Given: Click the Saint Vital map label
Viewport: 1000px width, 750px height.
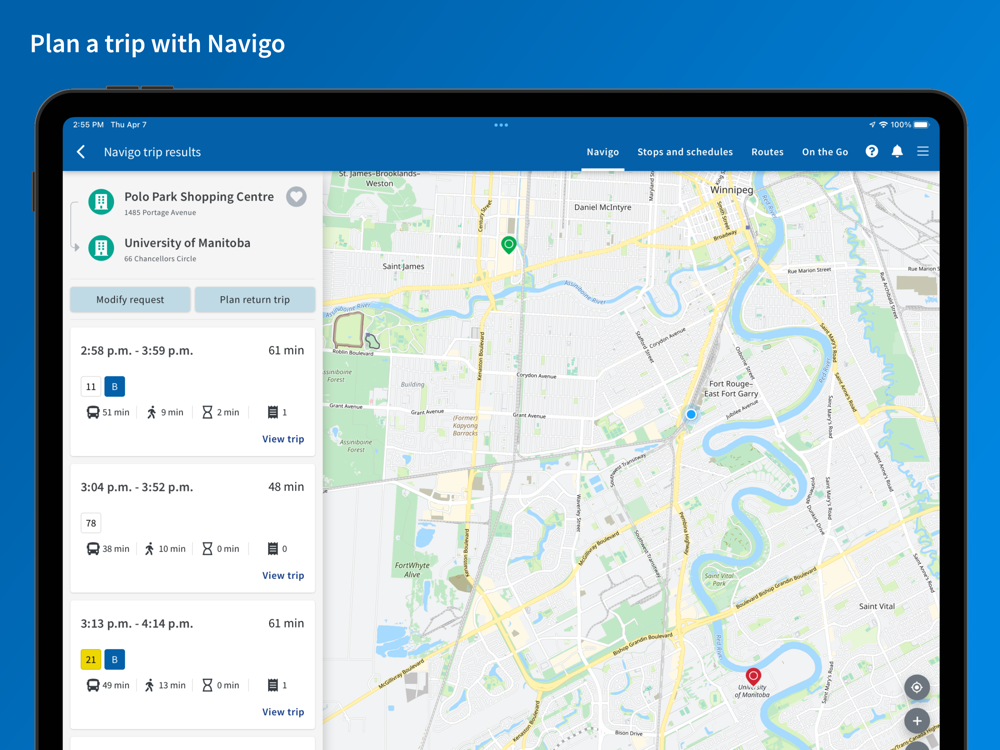Looking at the screenshot, I should [x=876, y=607].
